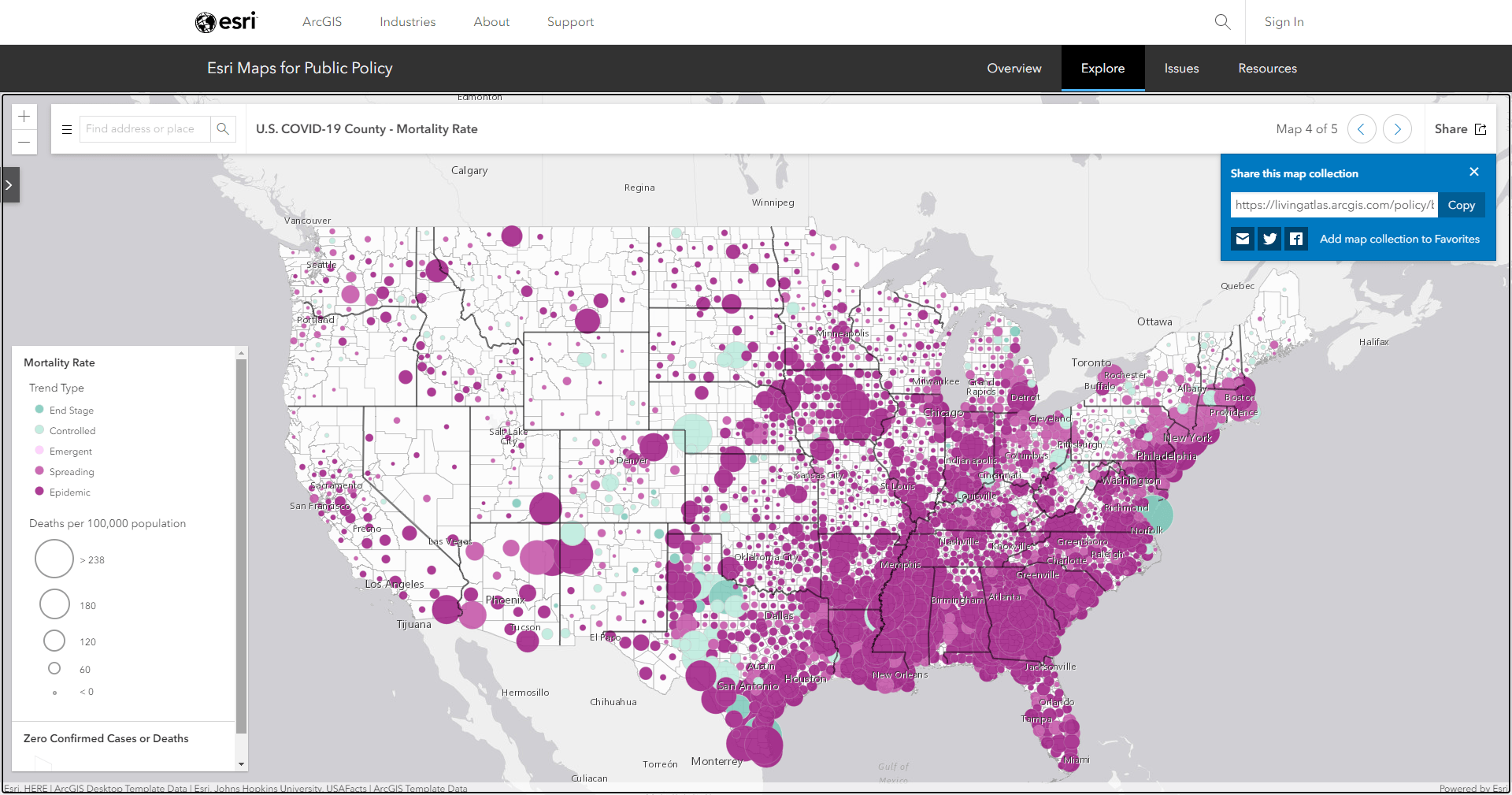The width and height of the screenshot is (1512, 795).
Task: Click the Share button
Action: pyautogui.click(x=1461, y=128)
